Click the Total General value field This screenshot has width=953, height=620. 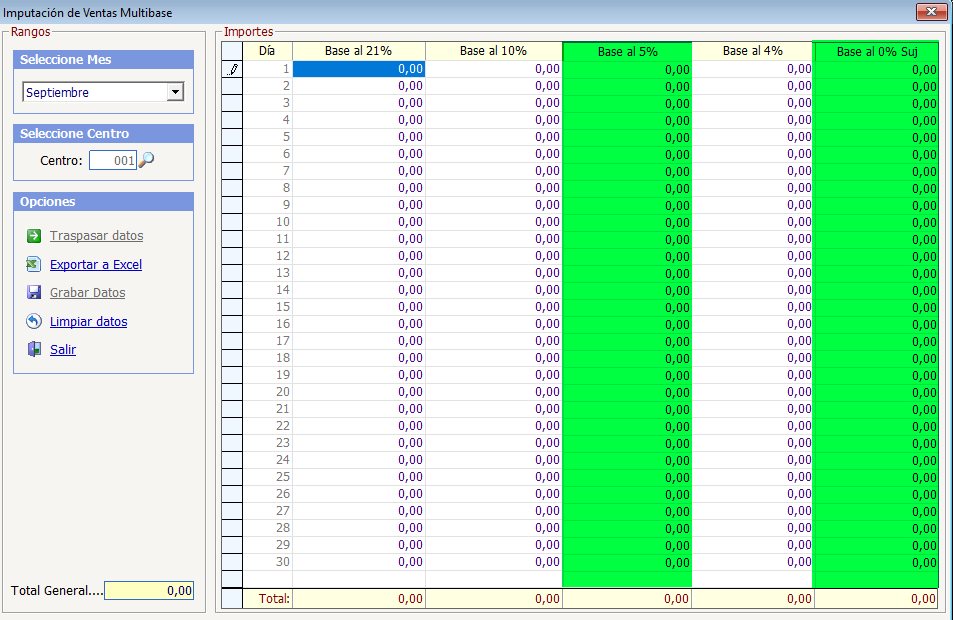(x=148, y=591)
